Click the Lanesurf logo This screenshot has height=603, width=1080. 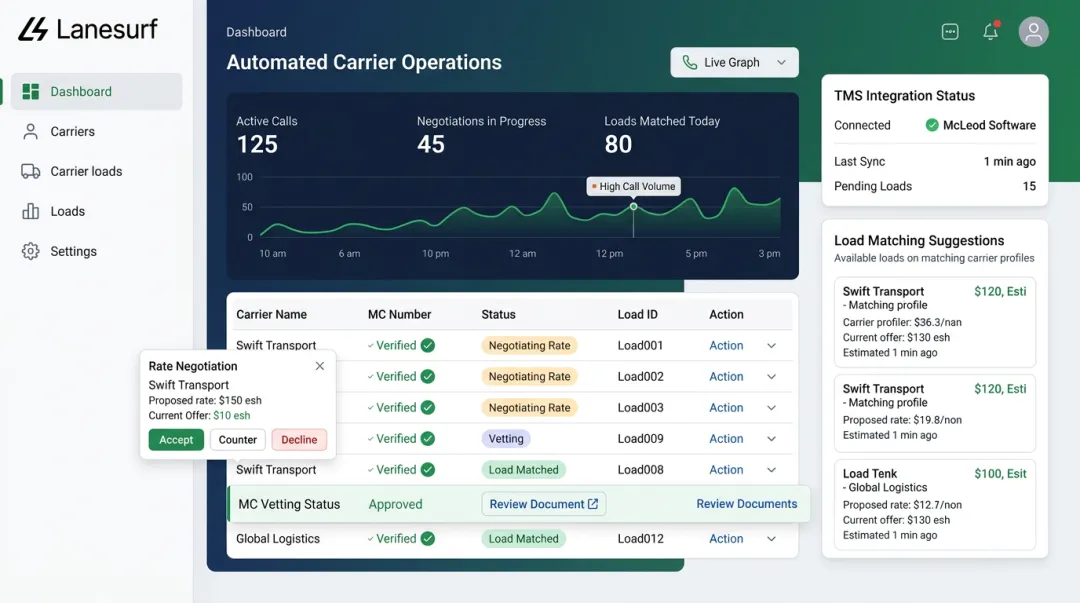click(x=87, y=29)
